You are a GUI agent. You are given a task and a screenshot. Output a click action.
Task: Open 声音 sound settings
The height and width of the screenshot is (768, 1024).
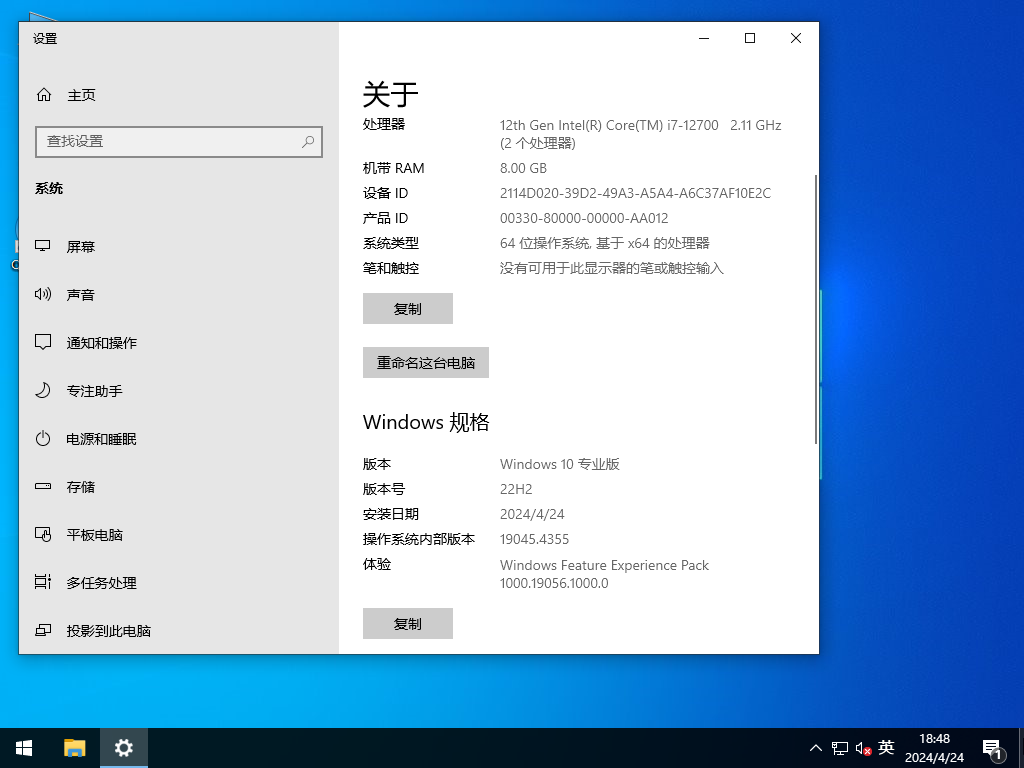click(x=80, y=294)
